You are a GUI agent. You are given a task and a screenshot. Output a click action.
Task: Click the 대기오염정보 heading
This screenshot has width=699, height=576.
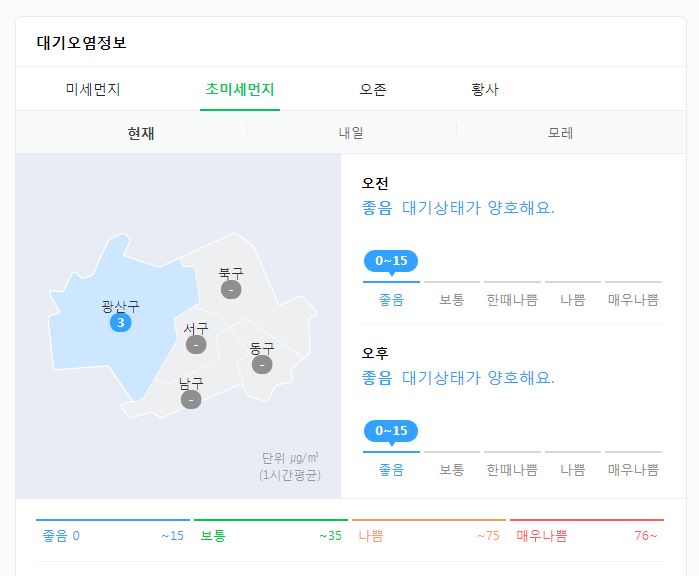coord(82,43)
